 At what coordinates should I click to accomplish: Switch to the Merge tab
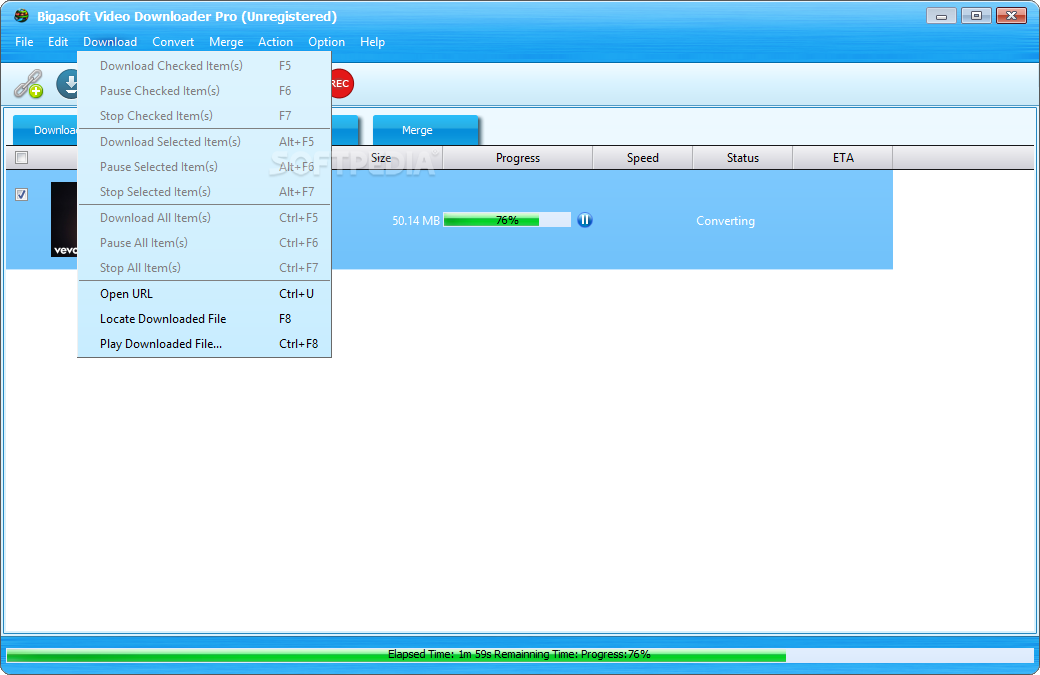(425, 130)
